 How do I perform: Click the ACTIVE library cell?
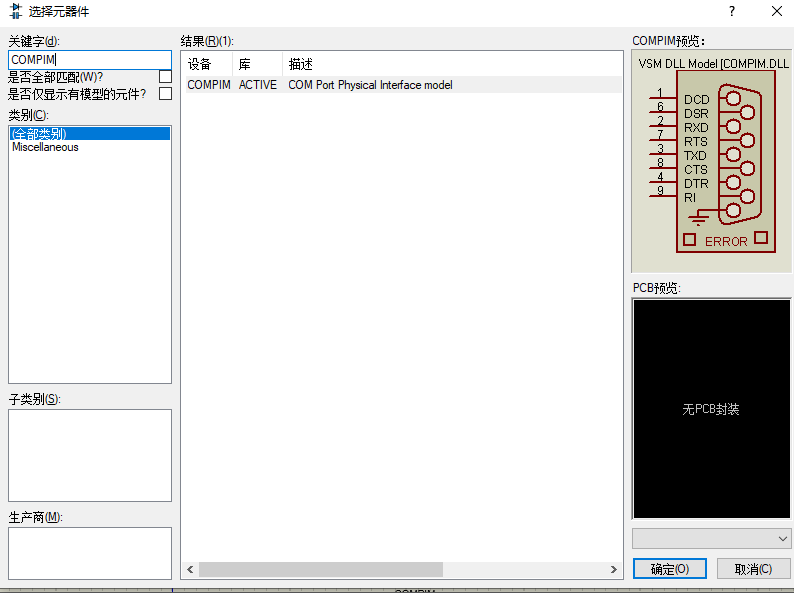(x=258, y=85)
